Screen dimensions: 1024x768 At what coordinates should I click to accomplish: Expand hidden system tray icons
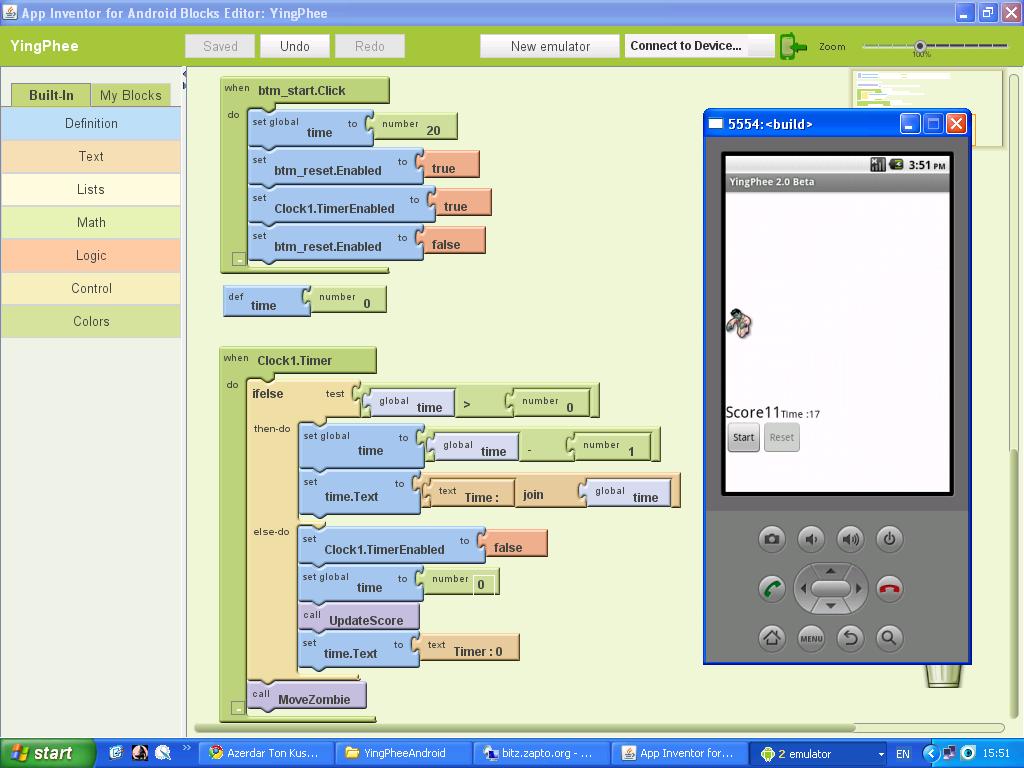click(x=931, y=753)
